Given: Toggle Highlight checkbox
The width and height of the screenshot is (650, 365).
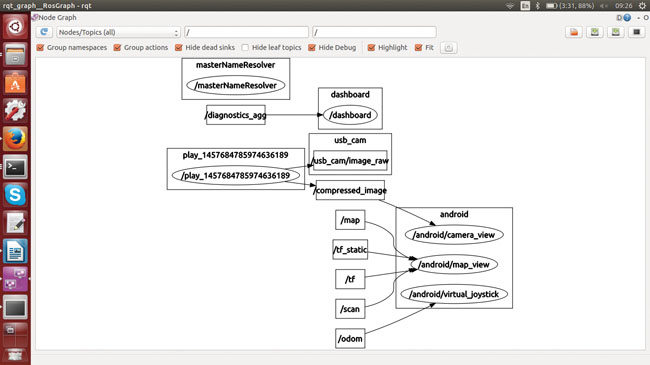Looking at the screenshot, I should tap(371, 48).
